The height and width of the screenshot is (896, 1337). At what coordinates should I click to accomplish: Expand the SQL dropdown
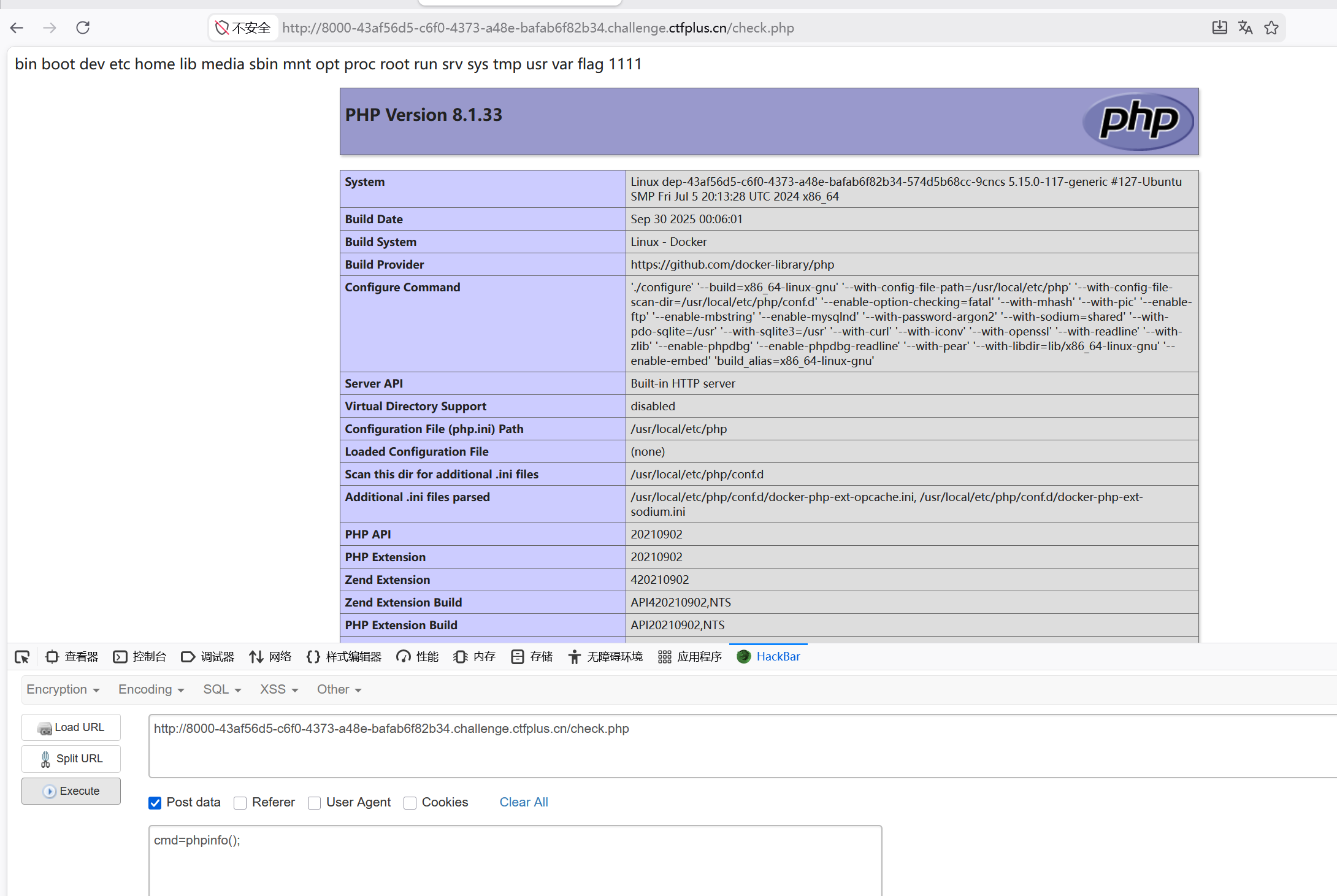point(222,689)
